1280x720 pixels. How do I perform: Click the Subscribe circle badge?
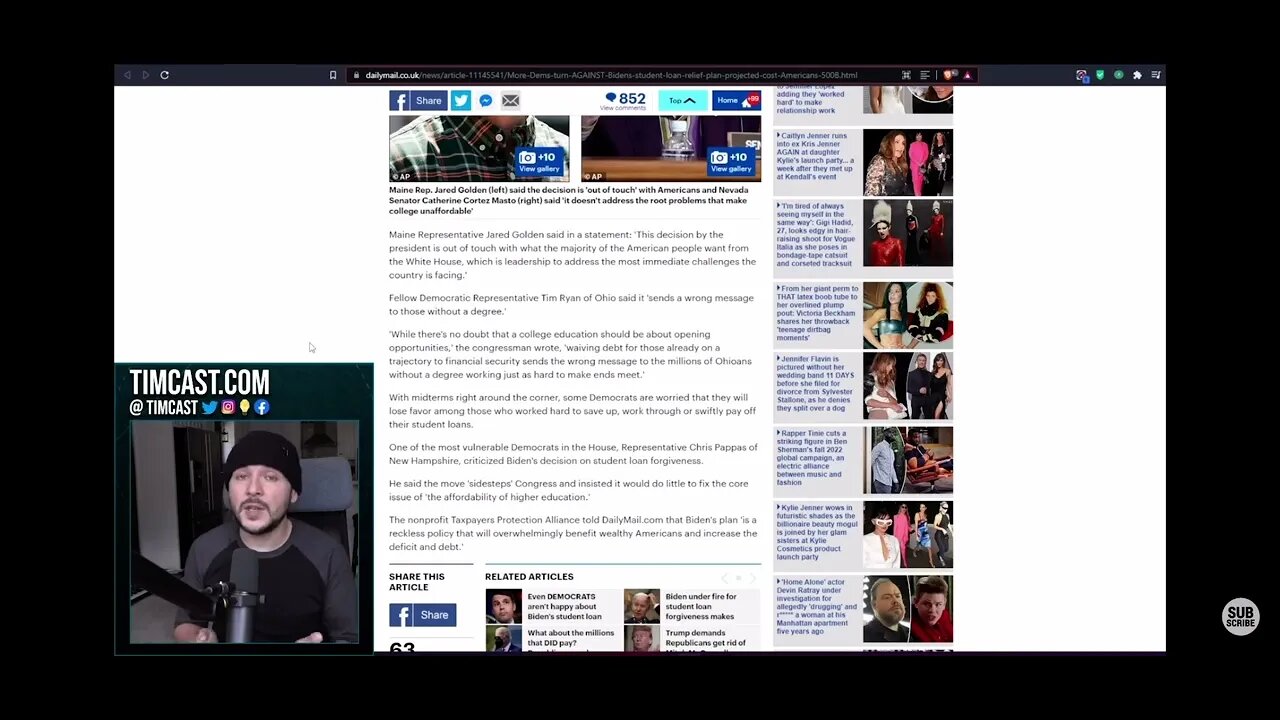(1241, 615)
